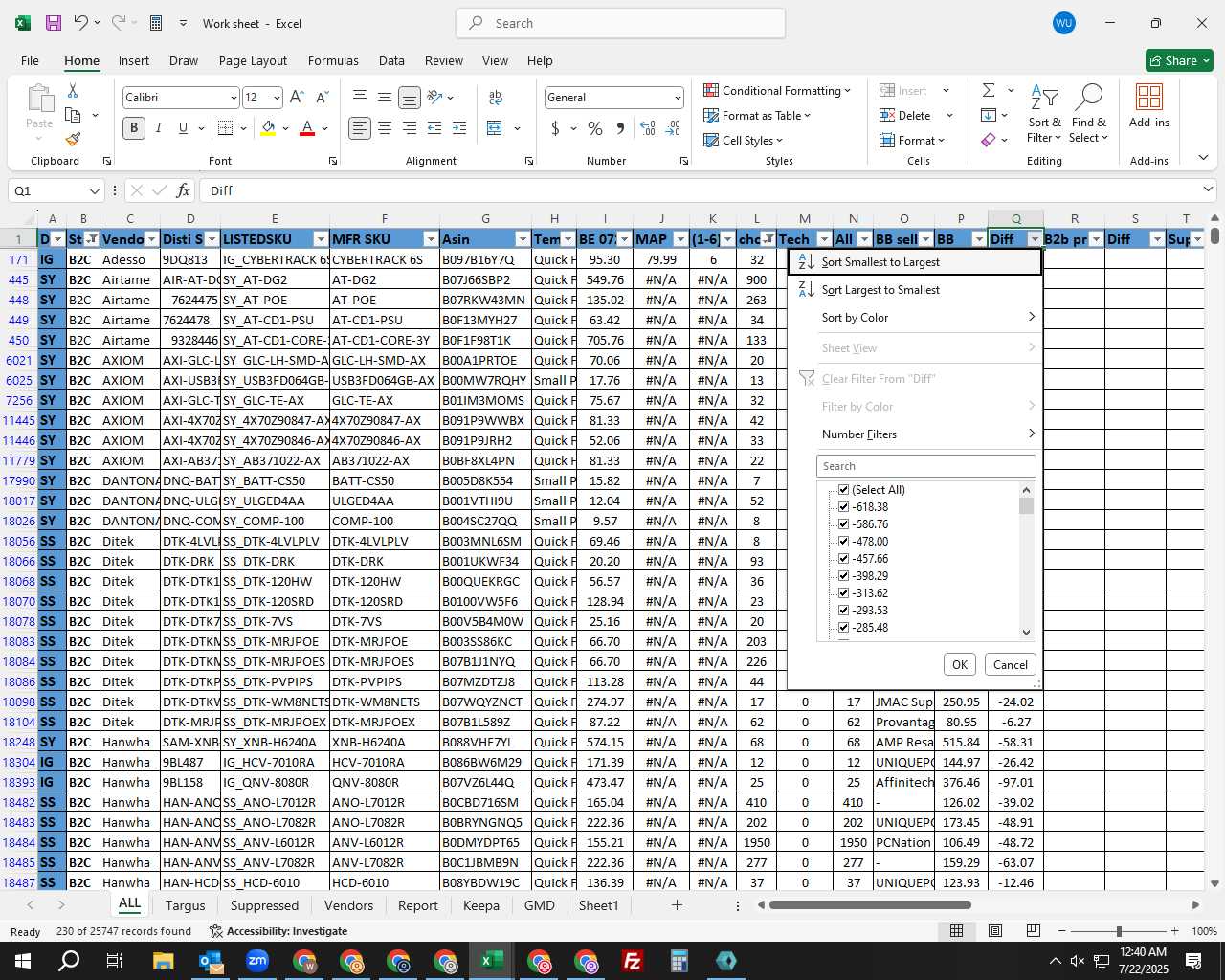Click Increase Decimal icon
1225x980 pixels.
pos(648,127)
